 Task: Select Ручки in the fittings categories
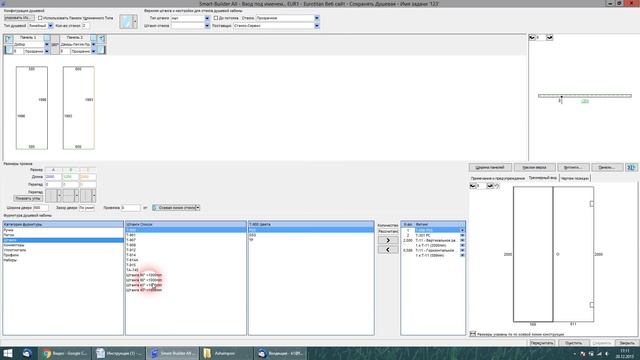coord(63,230)
